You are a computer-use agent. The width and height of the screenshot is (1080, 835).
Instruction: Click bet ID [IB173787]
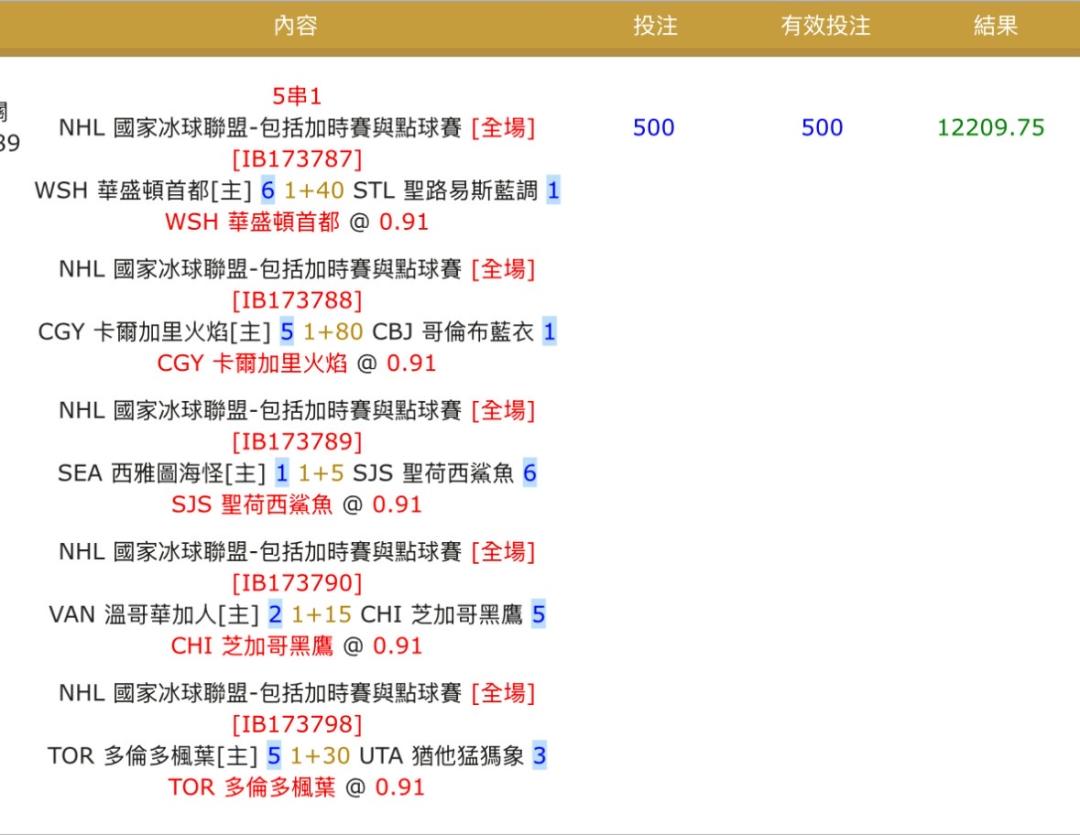point(297,159)
